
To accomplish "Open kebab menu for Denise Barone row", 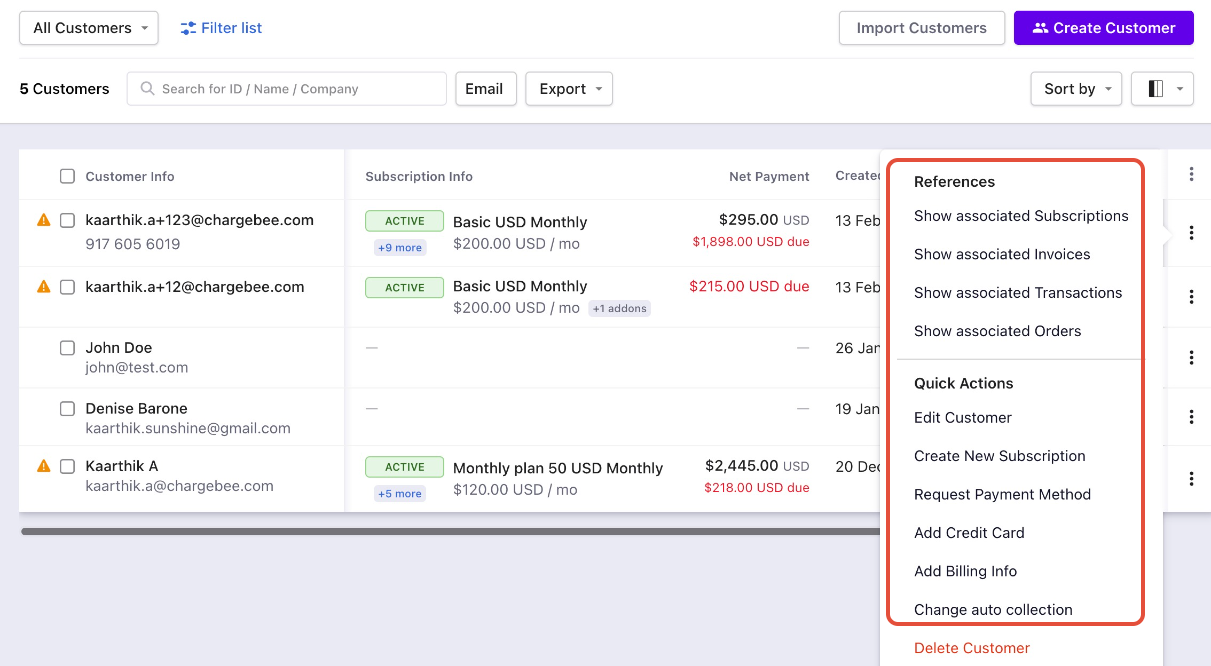I will (x=1191, y=417).
